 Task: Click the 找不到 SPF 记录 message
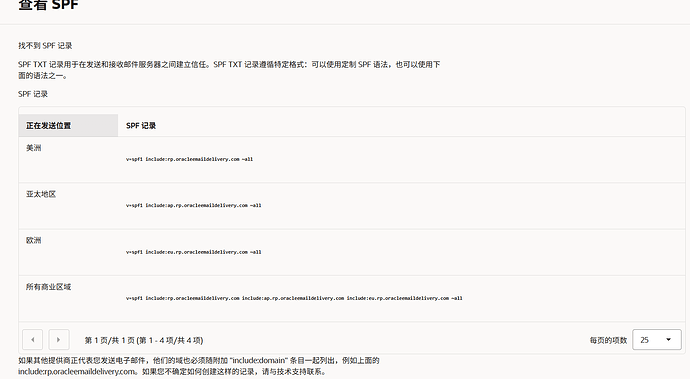pos(45,46)
